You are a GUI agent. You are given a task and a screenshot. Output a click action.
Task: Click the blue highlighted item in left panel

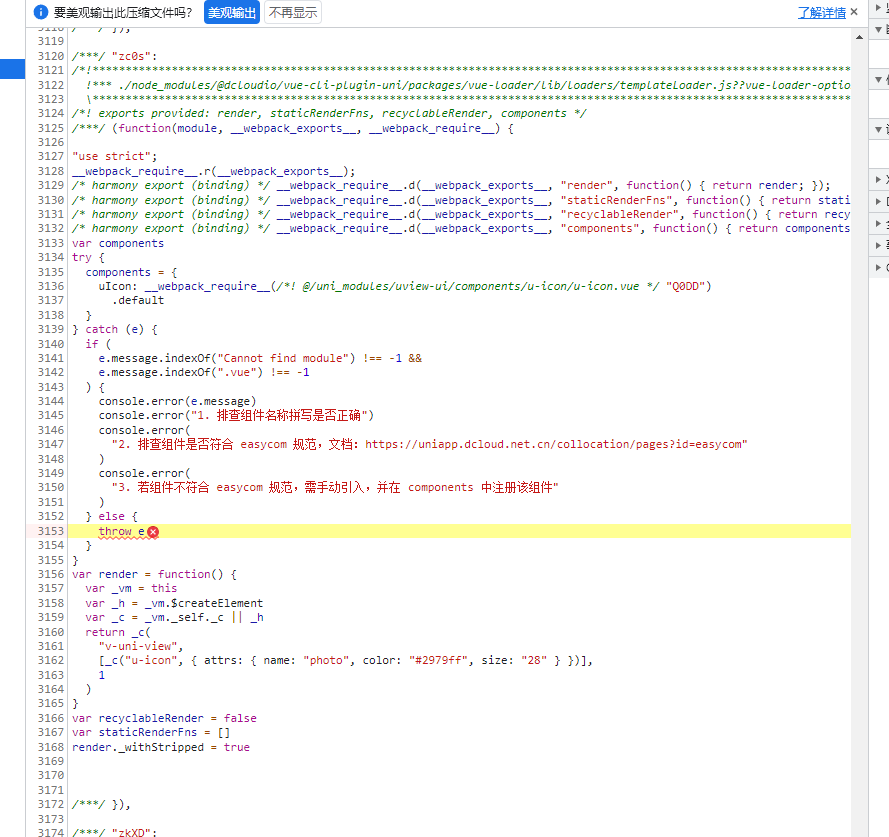(x=12, y=69)
